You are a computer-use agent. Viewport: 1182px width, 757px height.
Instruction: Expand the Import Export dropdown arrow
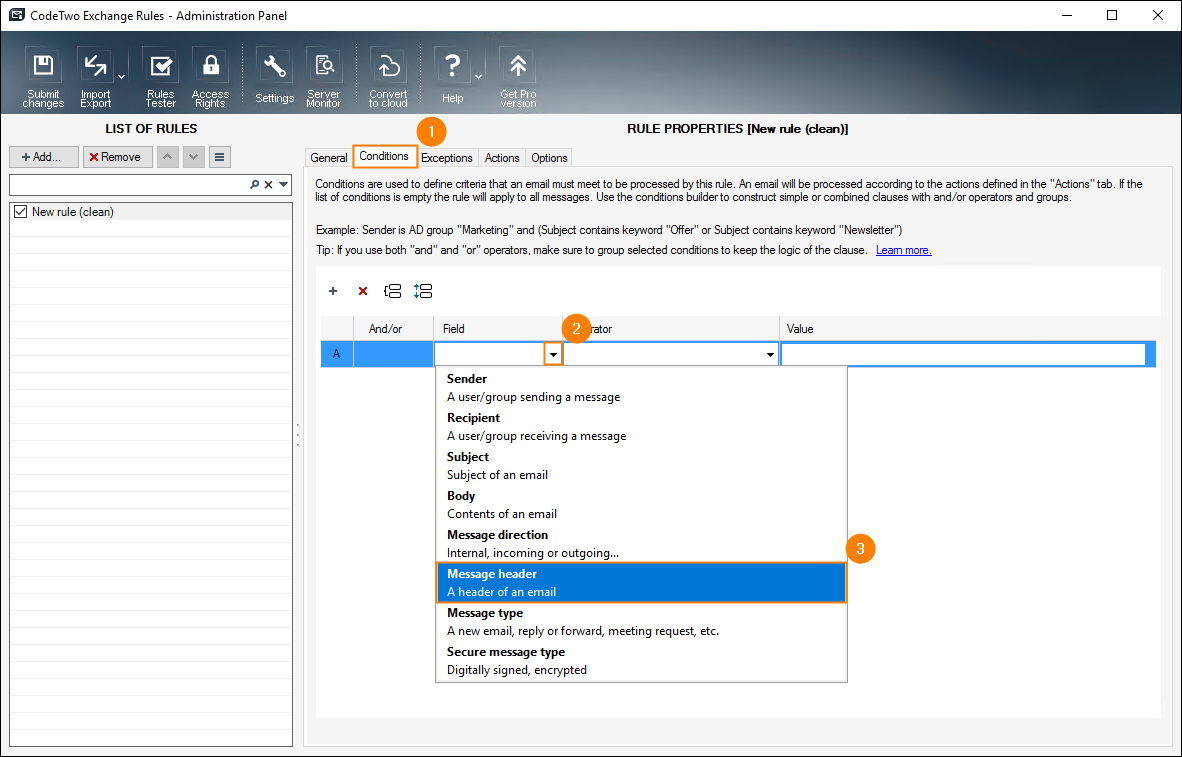121,76
